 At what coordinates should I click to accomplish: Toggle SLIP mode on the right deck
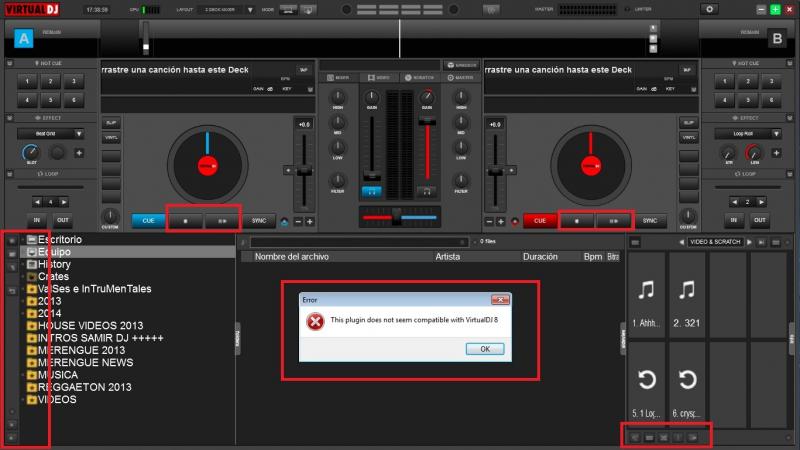point(689,123)
